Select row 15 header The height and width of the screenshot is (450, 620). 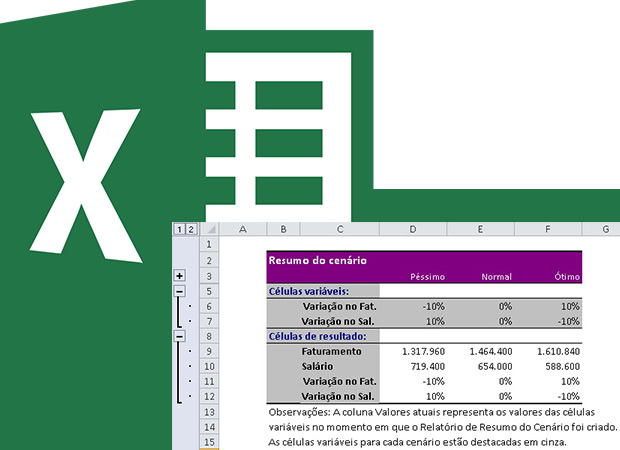[209, 442]
